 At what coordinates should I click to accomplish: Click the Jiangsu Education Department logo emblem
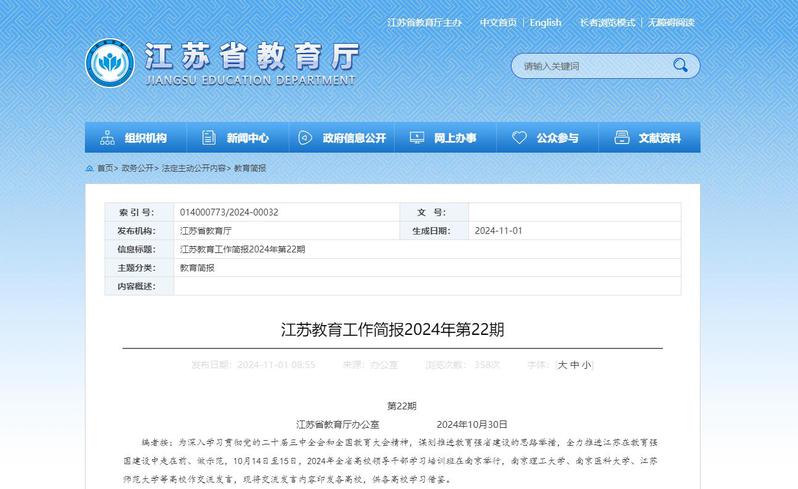point(108,63)
